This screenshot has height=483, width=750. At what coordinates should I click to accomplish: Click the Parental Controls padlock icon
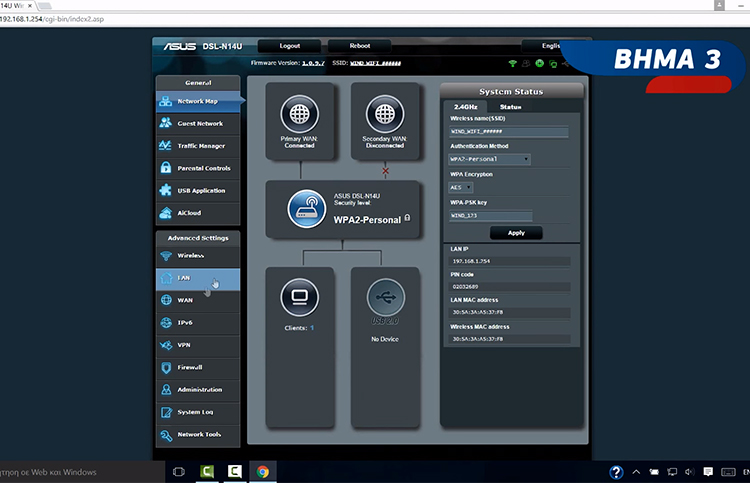click(166, 167)
